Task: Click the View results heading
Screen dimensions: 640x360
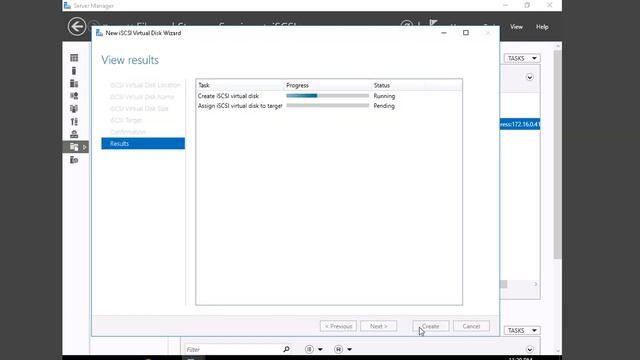Action: [130, 60]
